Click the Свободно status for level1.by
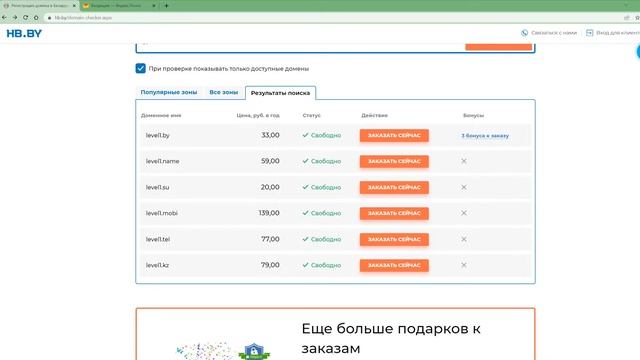640x360 pixels. [322, 135]
